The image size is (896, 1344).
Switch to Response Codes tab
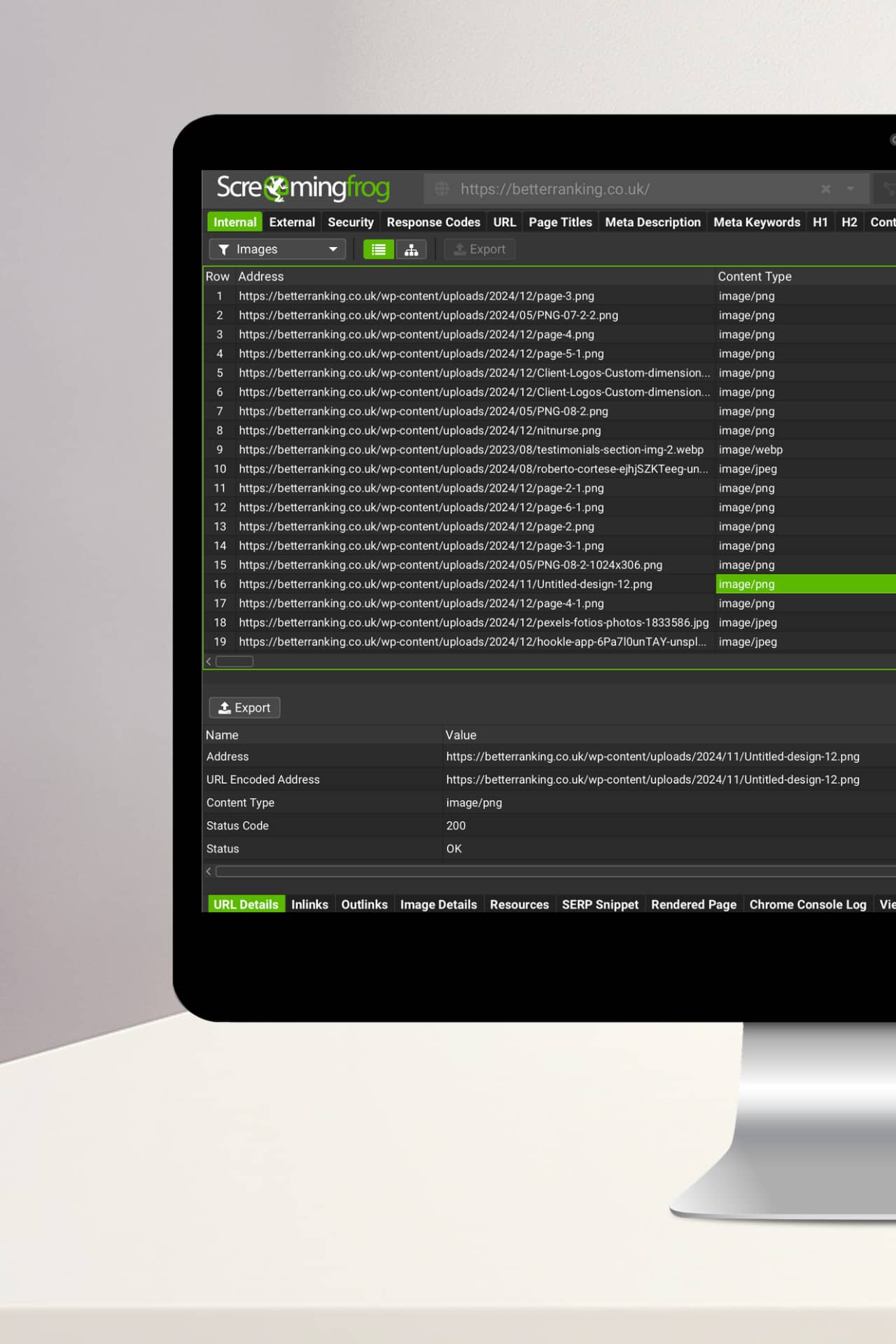pyautogui.click(x=433, y=222)
